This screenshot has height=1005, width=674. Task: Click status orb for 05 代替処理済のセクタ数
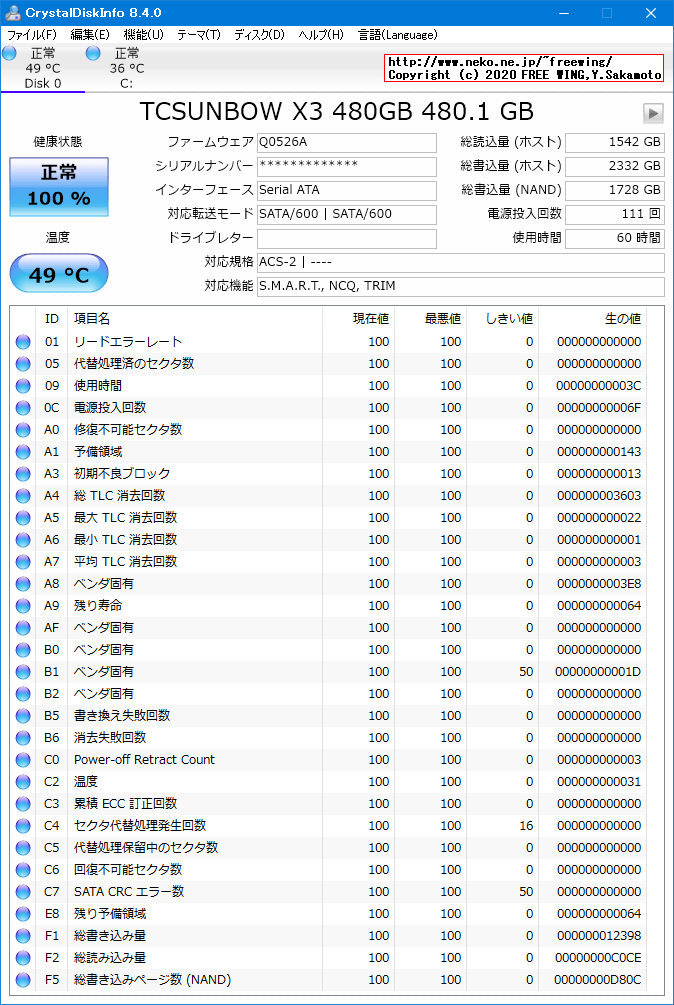click(23, 363)
